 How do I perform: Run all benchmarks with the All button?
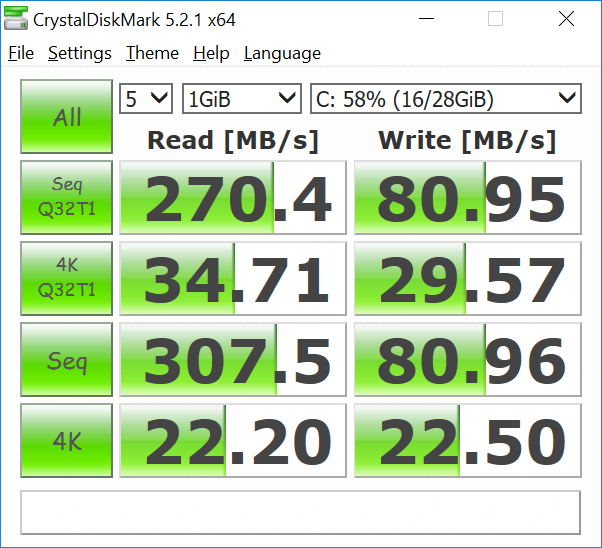click(x=66, y=116)
